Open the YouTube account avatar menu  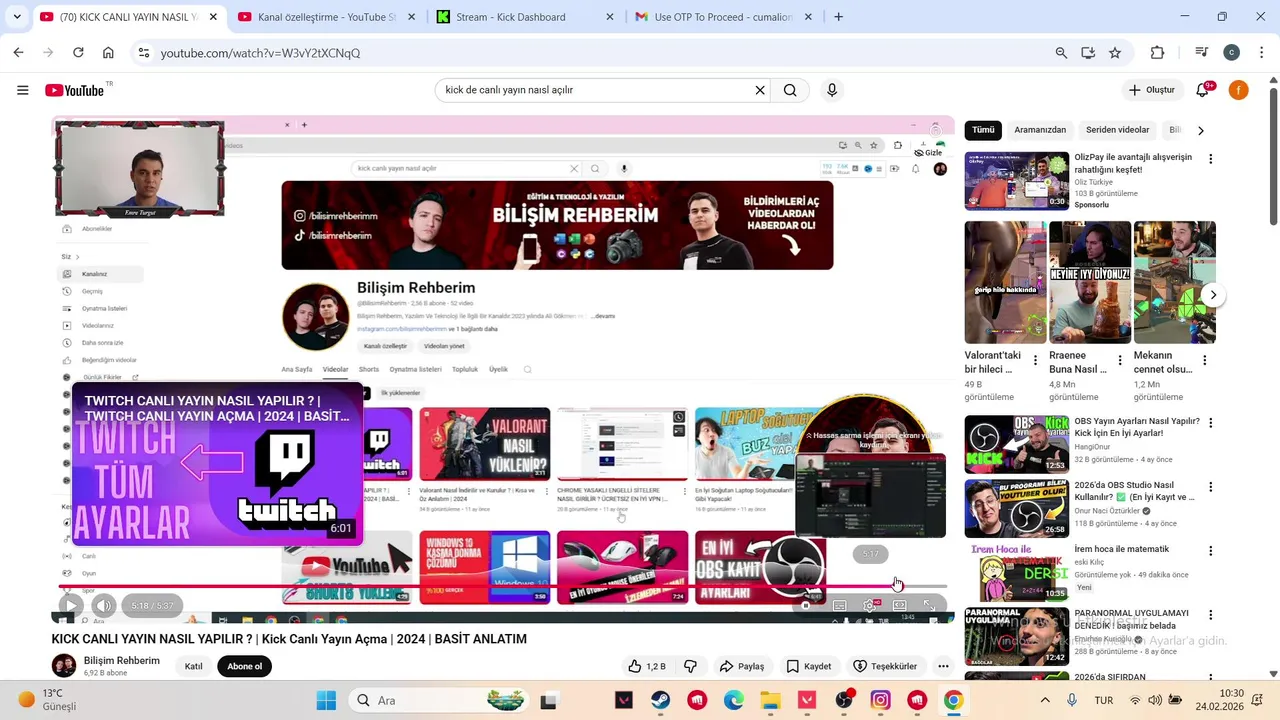coord(1238,90)
